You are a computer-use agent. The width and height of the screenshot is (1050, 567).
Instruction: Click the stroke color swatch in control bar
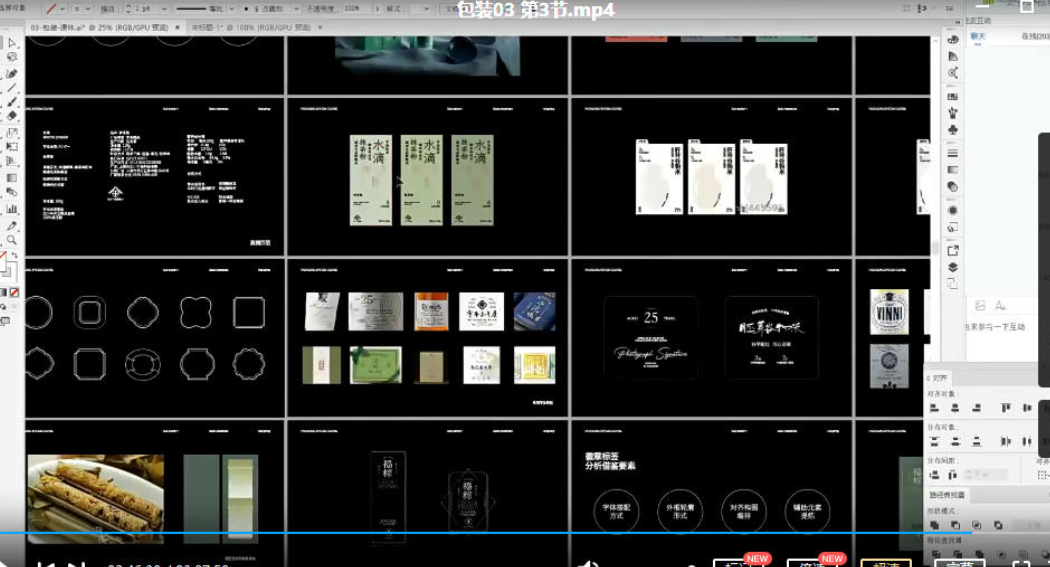51,9
